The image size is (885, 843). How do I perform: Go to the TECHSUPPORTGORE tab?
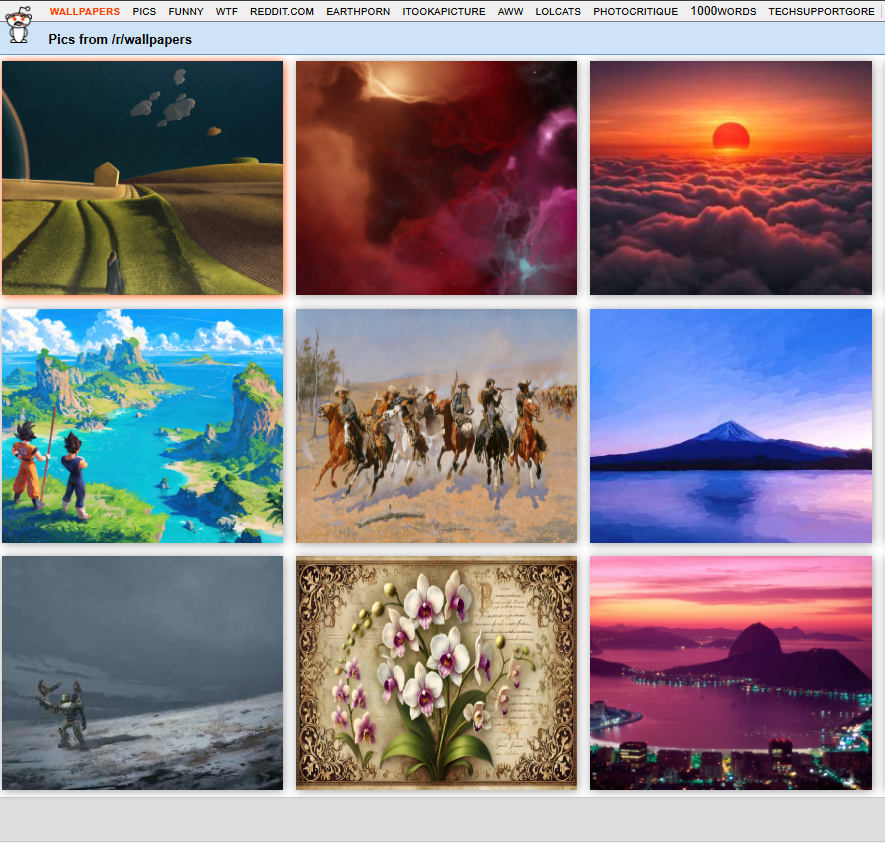tap(821, 12)
